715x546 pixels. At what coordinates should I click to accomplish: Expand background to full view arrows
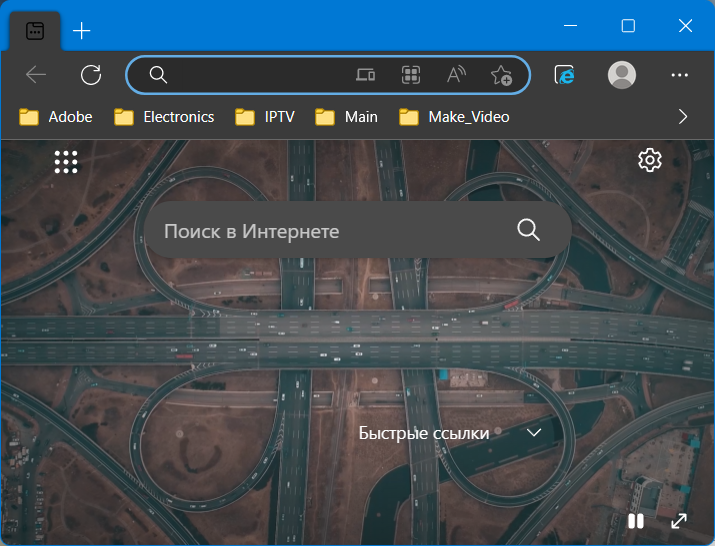(x=679, y=521)
